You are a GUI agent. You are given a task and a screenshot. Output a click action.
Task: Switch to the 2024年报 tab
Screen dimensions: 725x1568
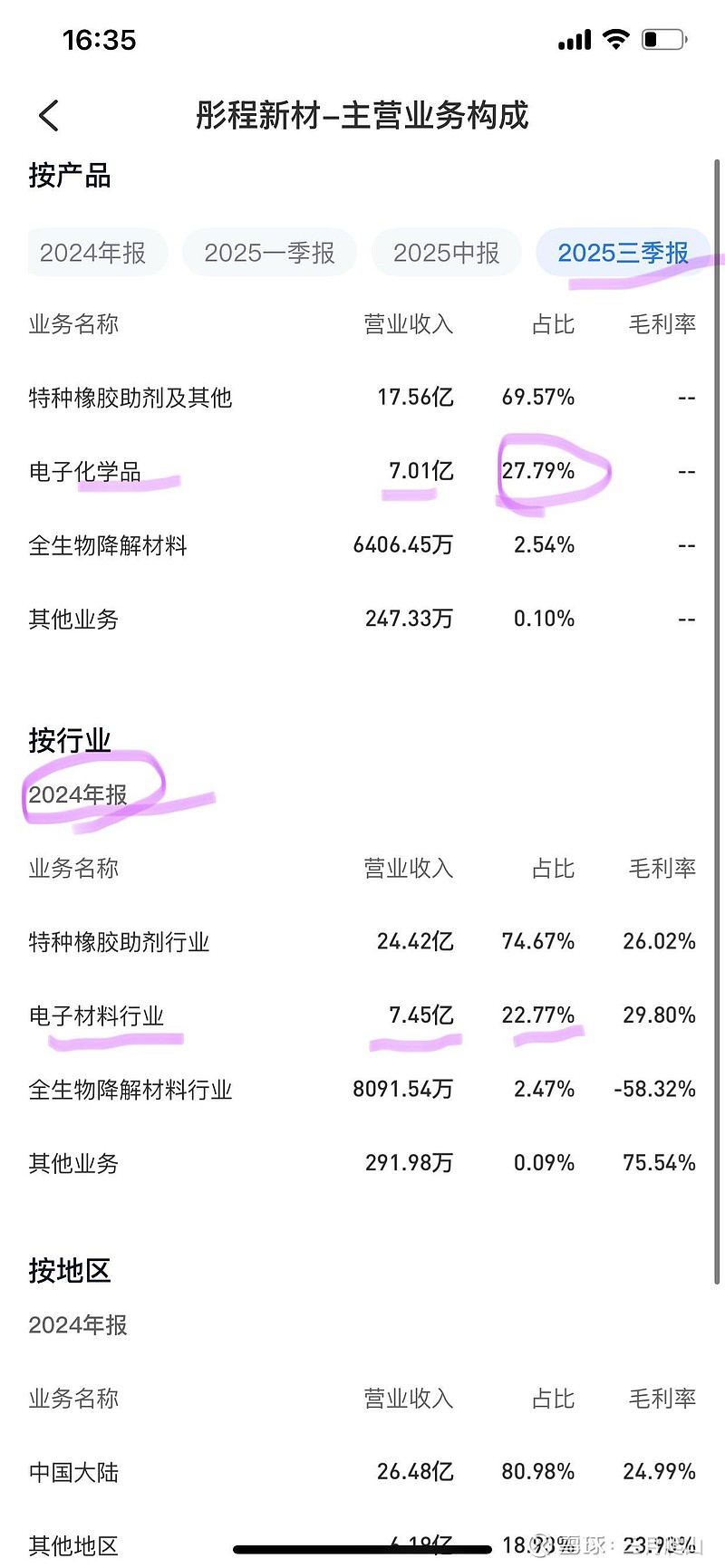(93, 253)
